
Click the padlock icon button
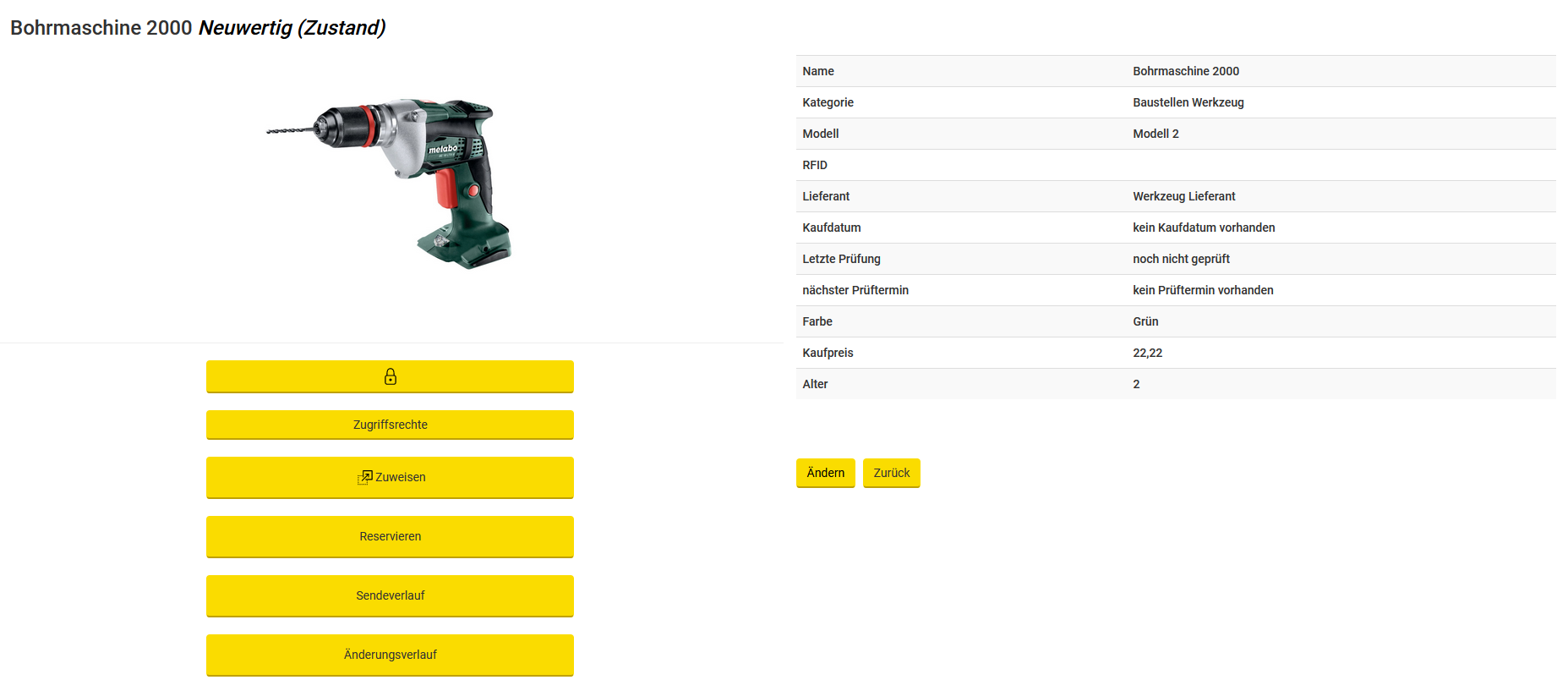390,376
